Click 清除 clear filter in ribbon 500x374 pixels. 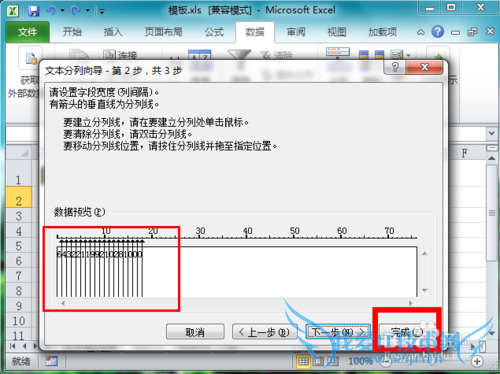[277, 55]
